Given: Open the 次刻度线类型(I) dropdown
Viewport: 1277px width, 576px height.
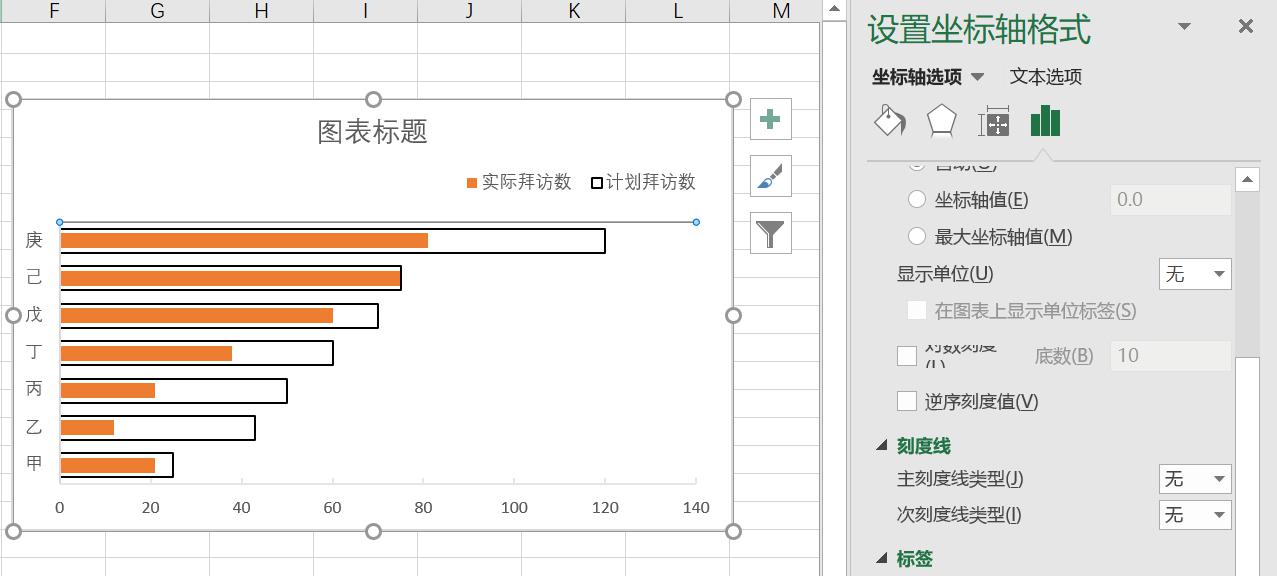Looking at the screenshot, I should [1195, 515].
